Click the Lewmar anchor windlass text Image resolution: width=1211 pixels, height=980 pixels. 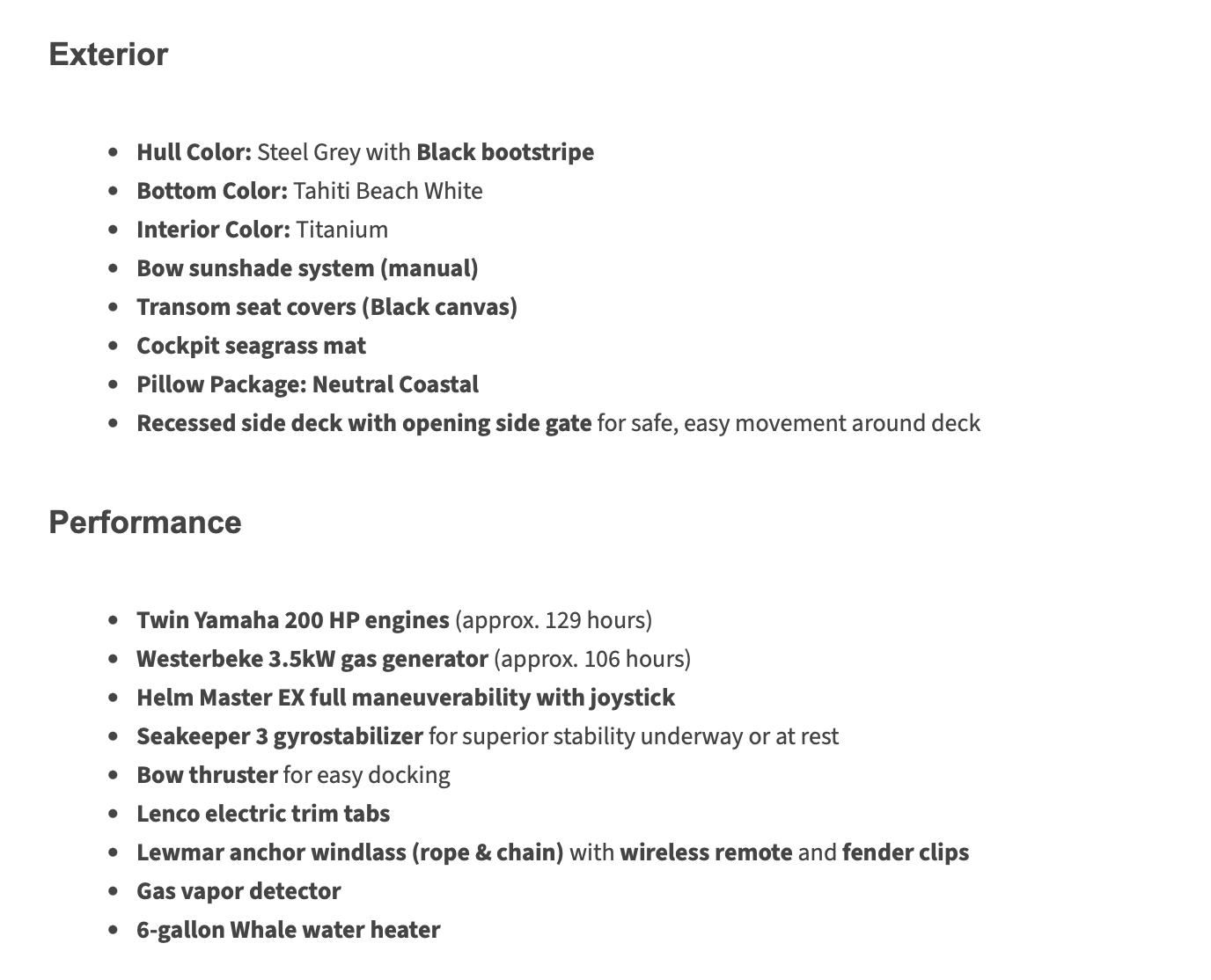349,852
